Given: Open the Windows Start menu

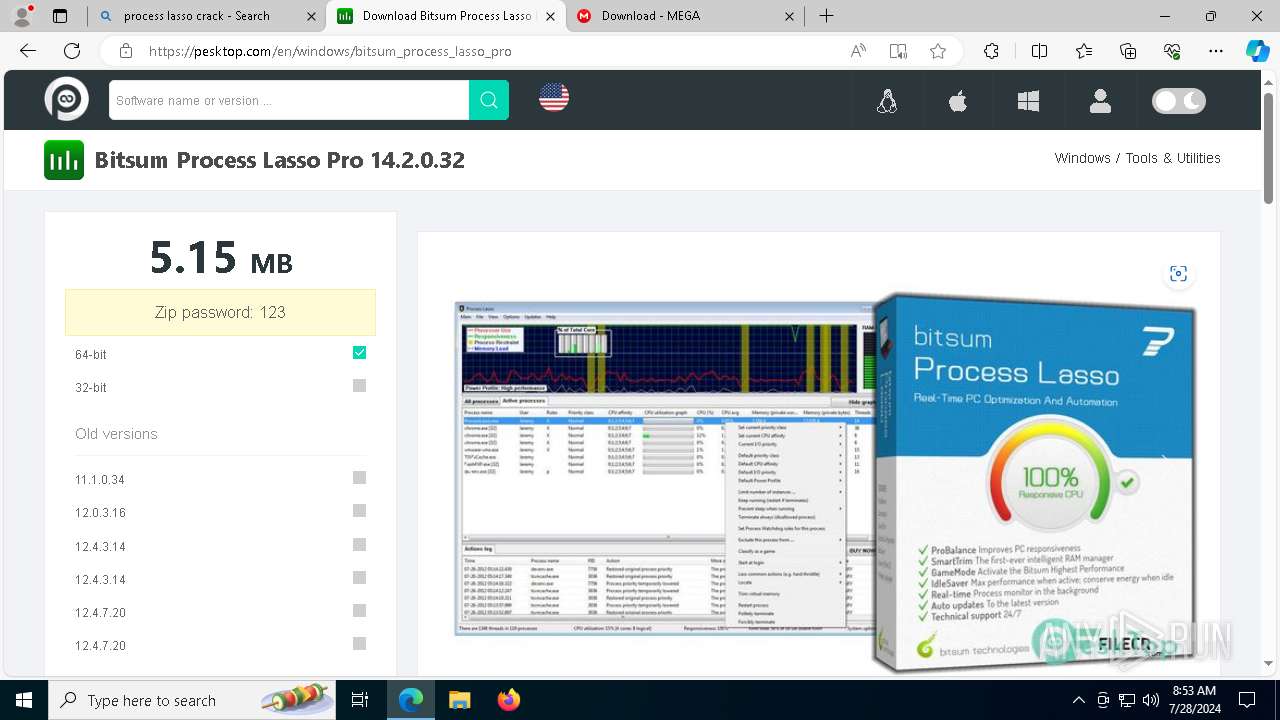Looking at the screenshot, I should [24, 700].
